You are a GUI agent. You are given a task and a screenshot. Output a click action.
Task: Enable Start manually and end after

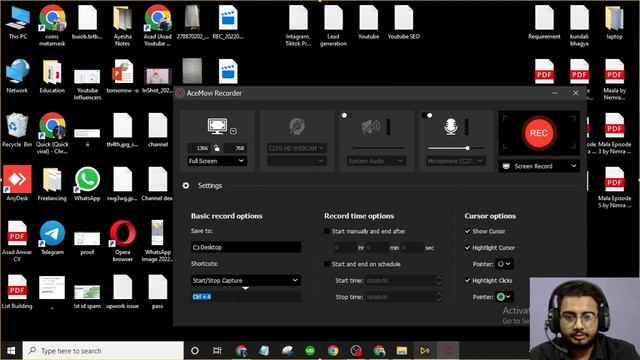(x=327, y=231)
